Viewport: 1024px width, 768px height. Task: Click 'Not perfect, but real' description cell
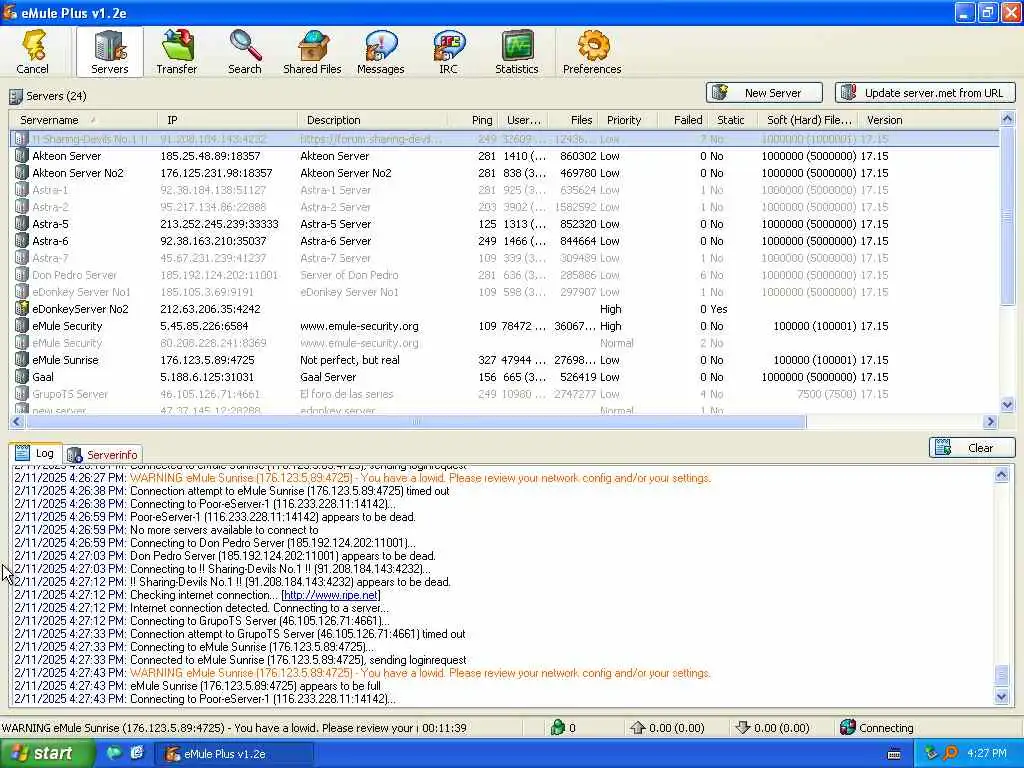[x=349, y=360]
